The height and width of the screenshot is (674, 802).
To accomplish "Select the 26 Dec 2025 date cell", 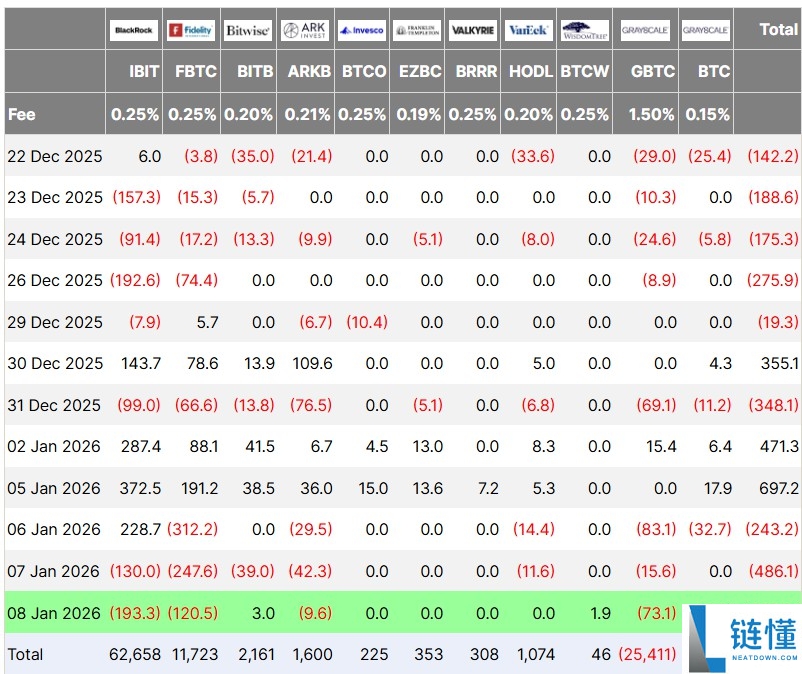I will [55, 280].
